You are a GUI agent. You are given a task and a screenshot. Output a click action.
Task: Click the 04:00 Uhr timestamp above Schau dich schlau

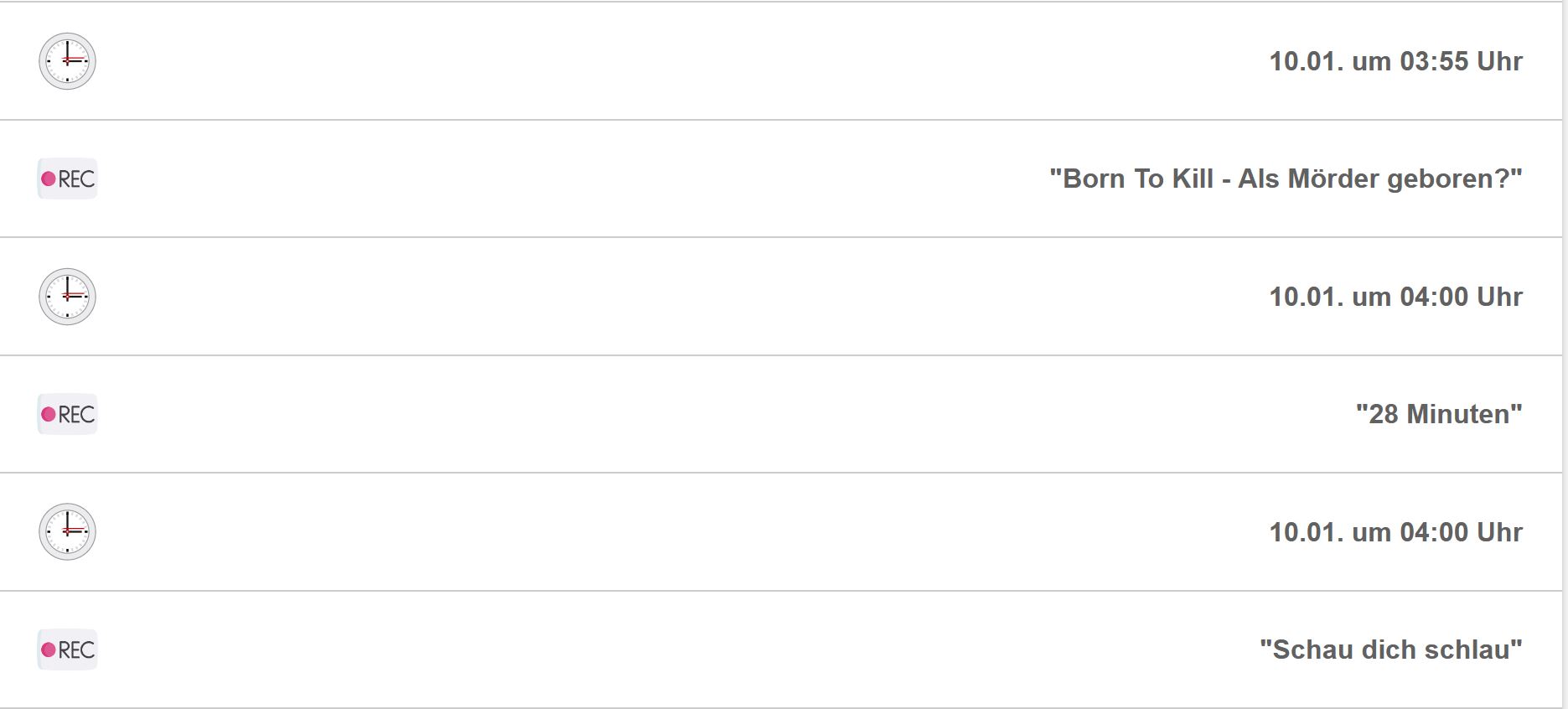(1395, 532)
